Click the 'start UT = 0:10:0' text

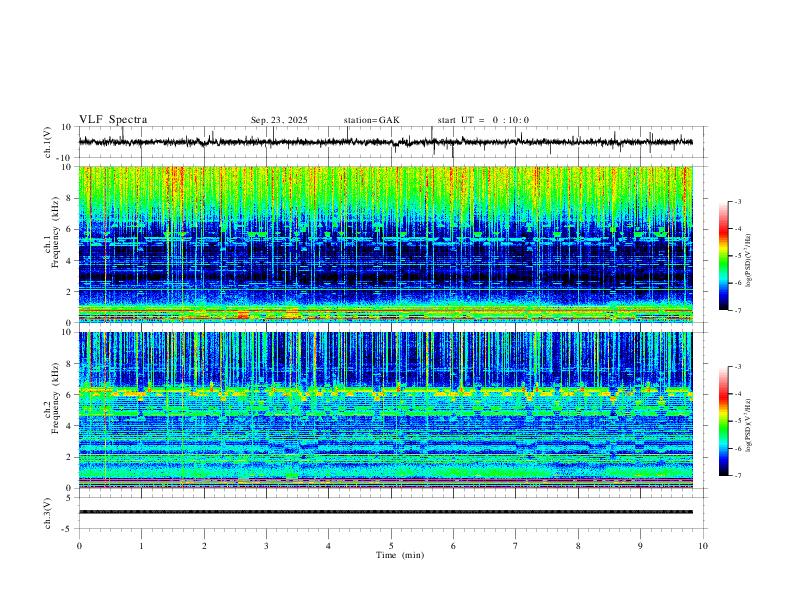483,120
